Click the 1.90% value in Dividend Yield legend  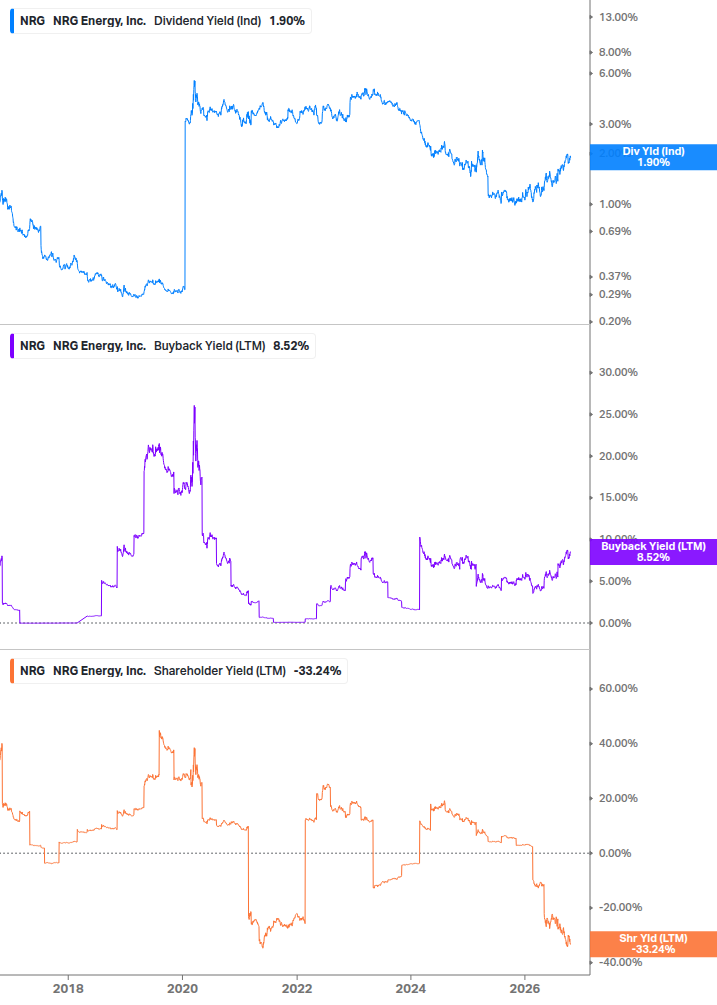coord(287,21)
